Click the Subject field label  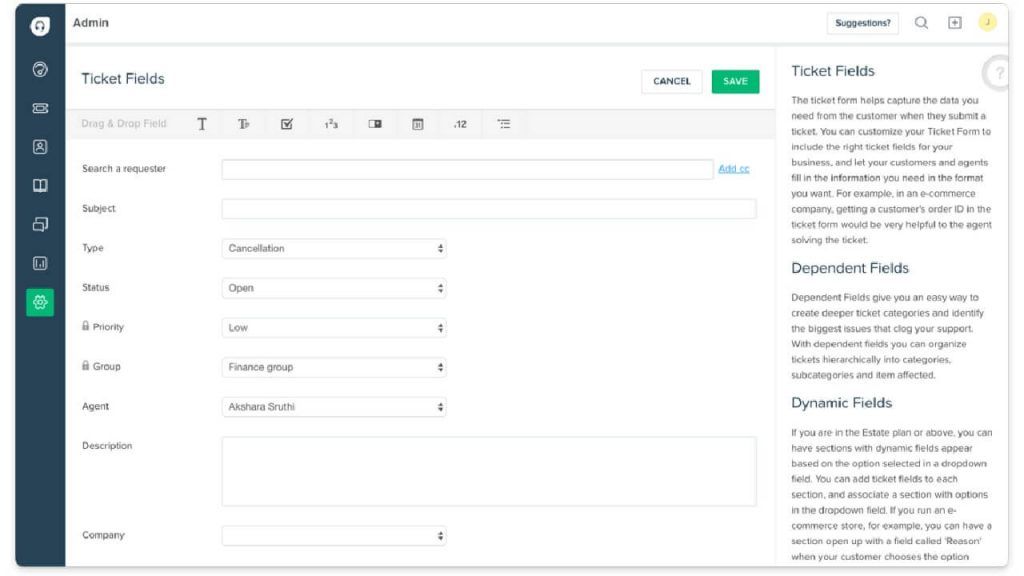point(99,208)
